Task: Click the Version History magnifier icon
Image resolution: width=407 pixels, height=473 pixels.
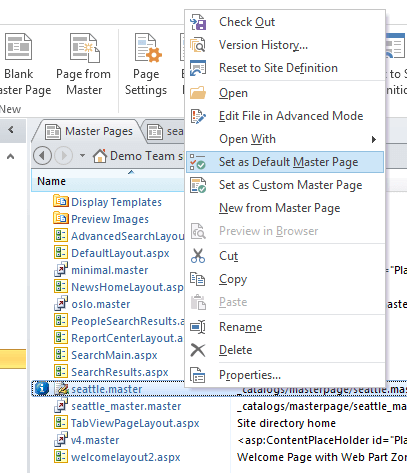Action: click(x=198, y=45)
